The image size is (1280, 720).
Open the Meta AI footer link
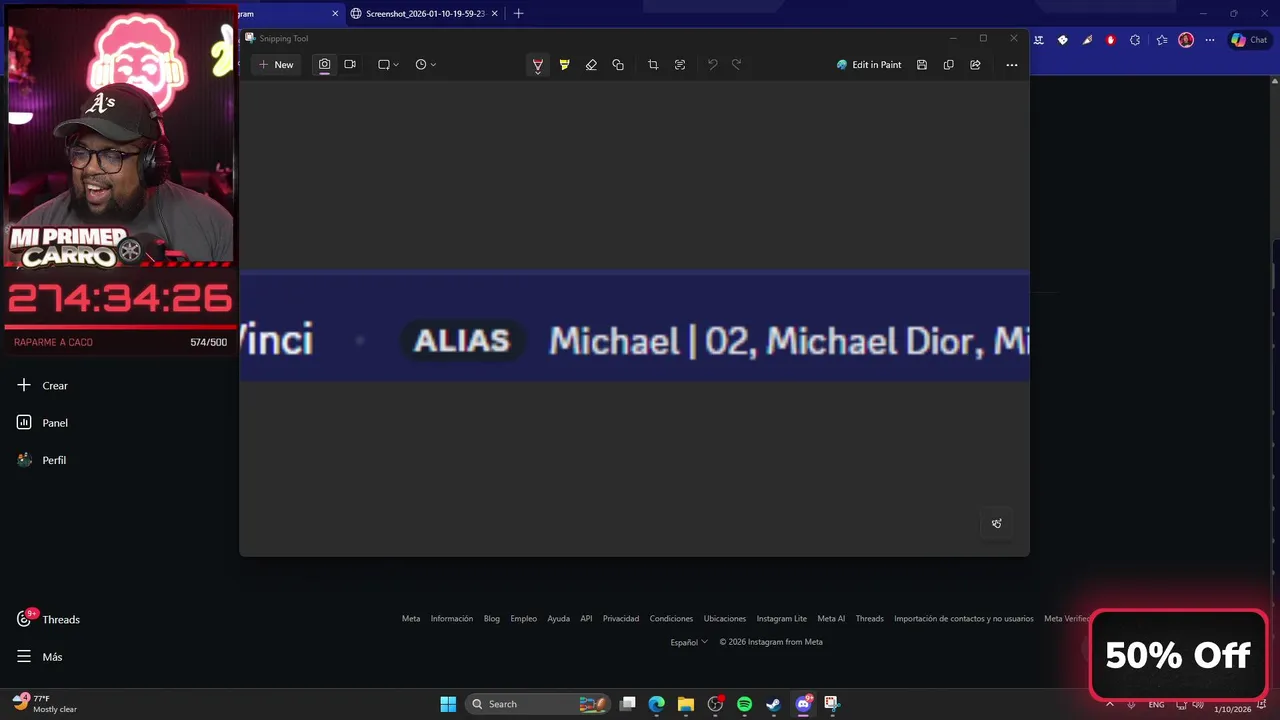[x=831, y=619]
